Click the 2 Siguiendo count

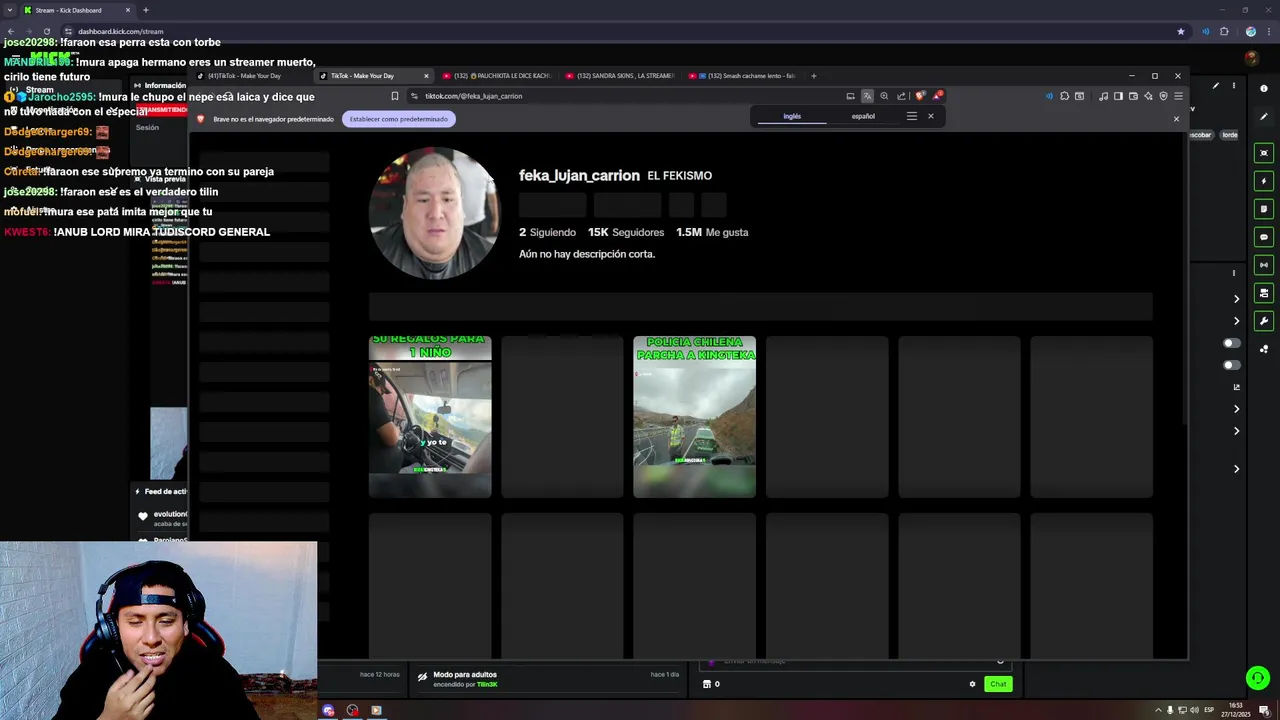pyautogui.click(x=547, y=232)
